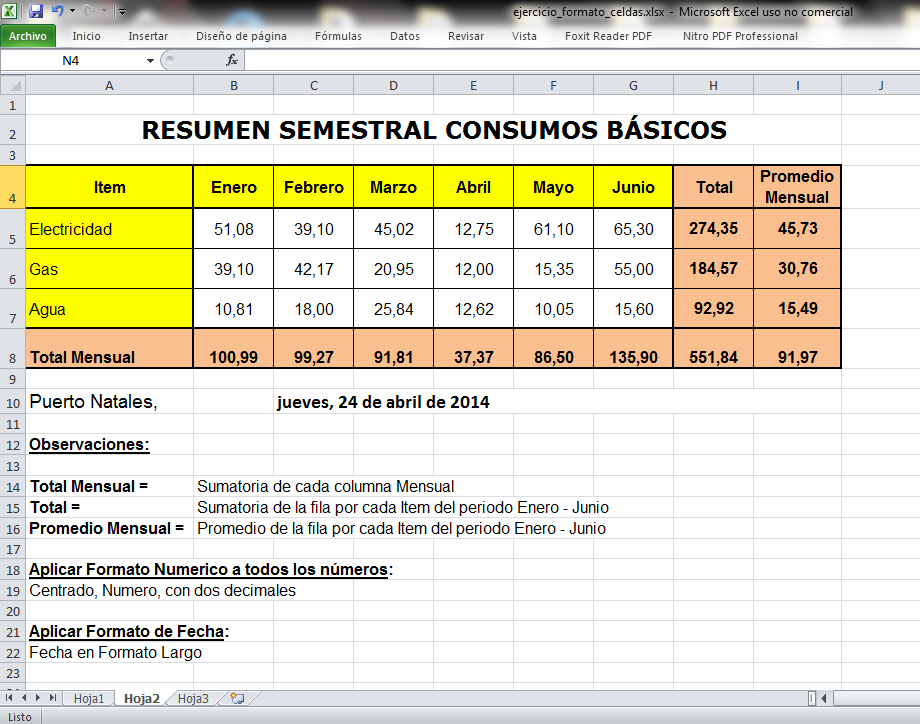Select the Hoja3 sheet tab
This screenshot has height=724, width=920.
click(x=192, y=698)
